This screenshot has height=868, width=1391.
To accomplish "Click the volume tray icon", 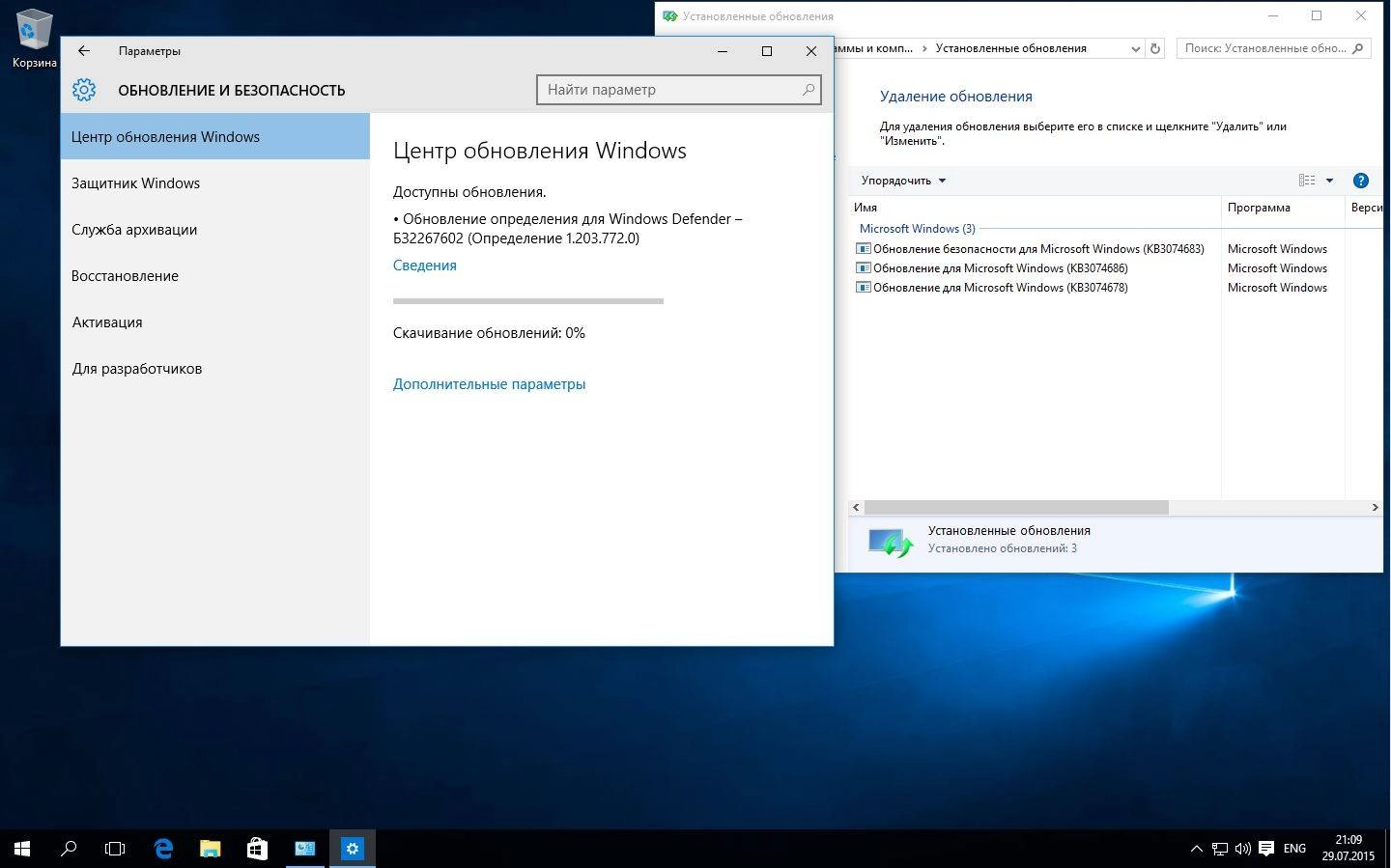I will point(1243,849).
